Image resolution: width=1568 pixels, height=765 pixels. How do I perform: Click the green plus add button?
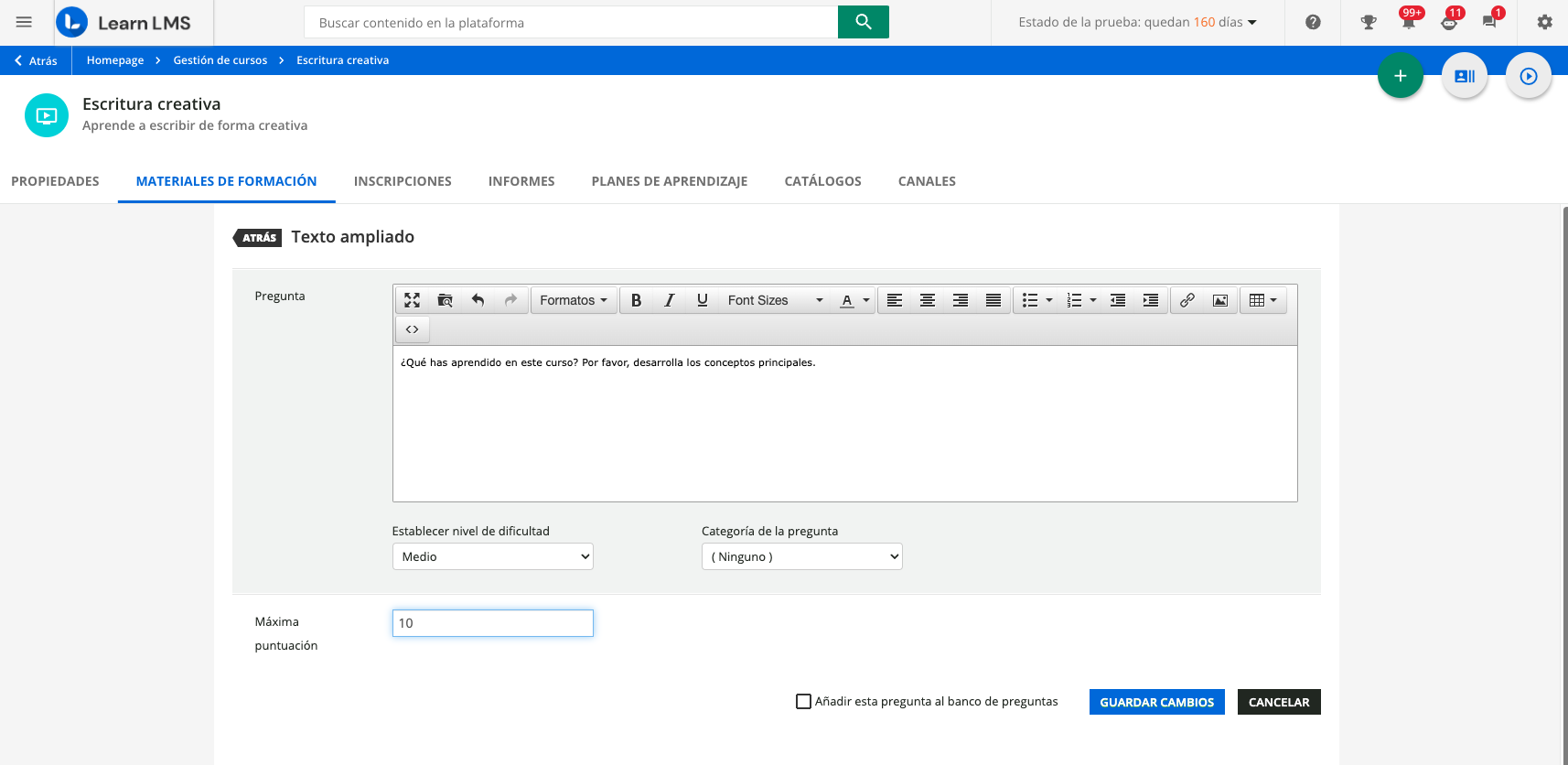tap(1400, 76)
